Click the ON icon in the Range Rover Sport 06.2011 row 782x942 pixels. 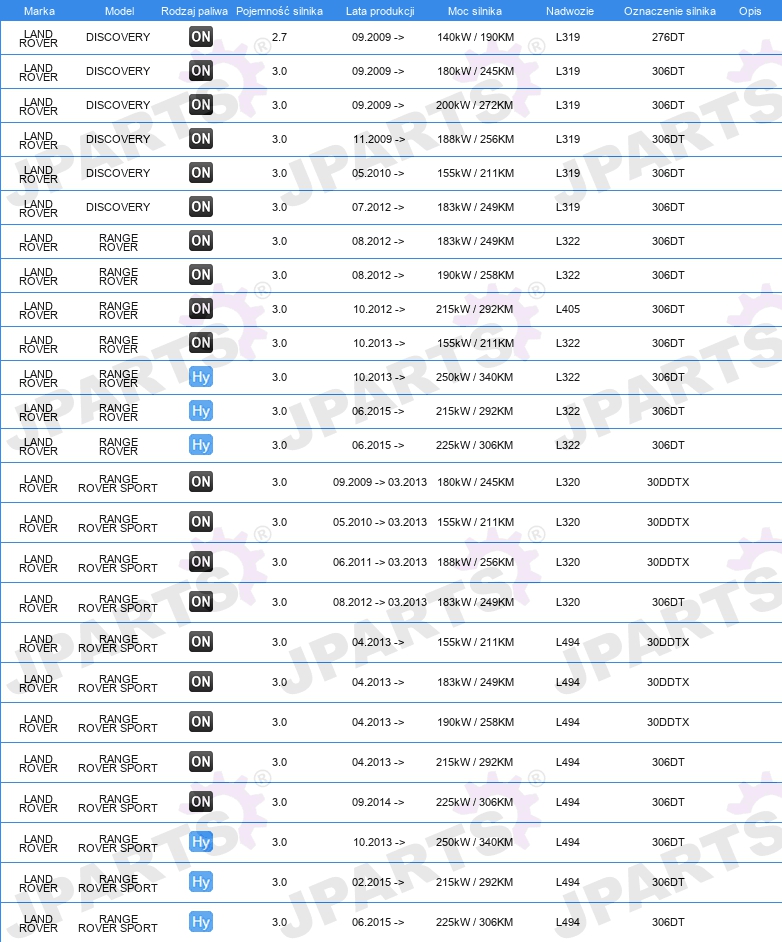[x=201, y=562]
